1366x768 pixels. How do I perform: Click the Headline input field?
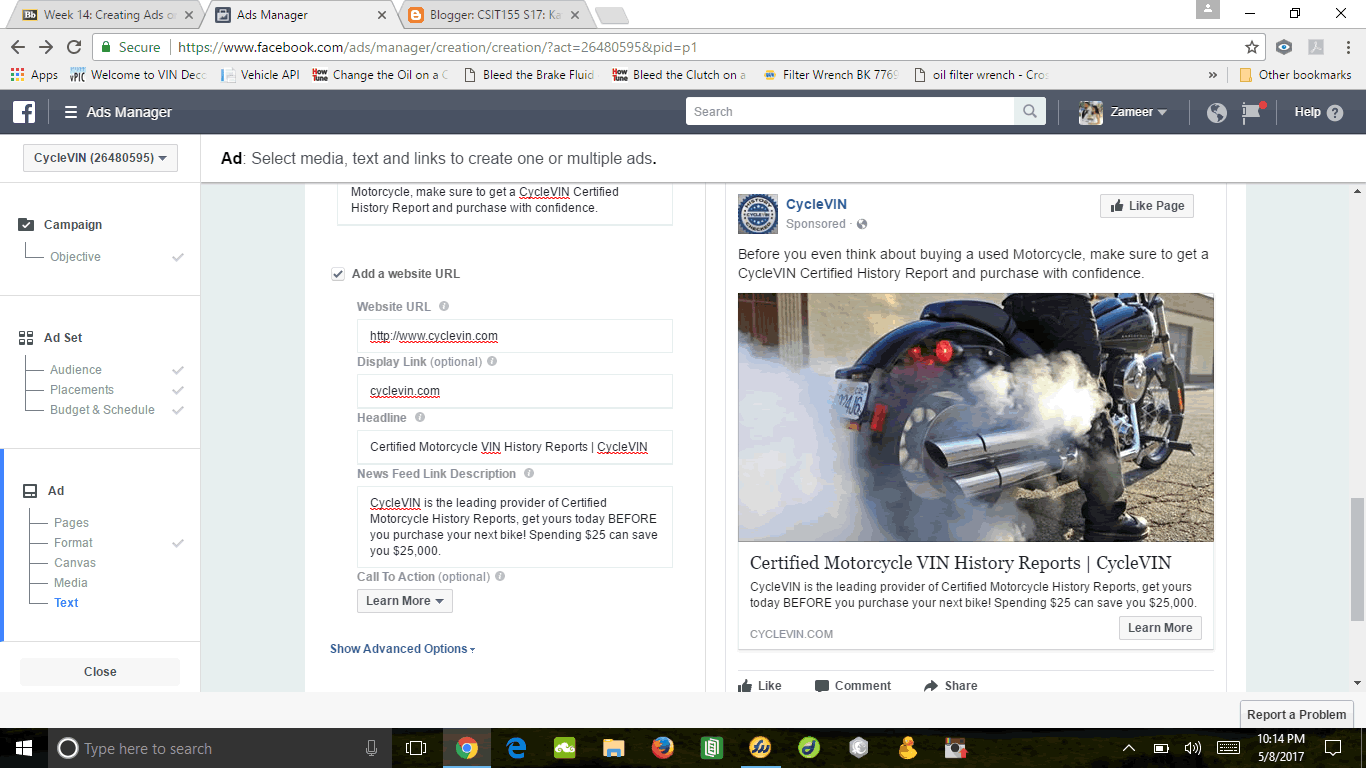[x=514, y=447]
